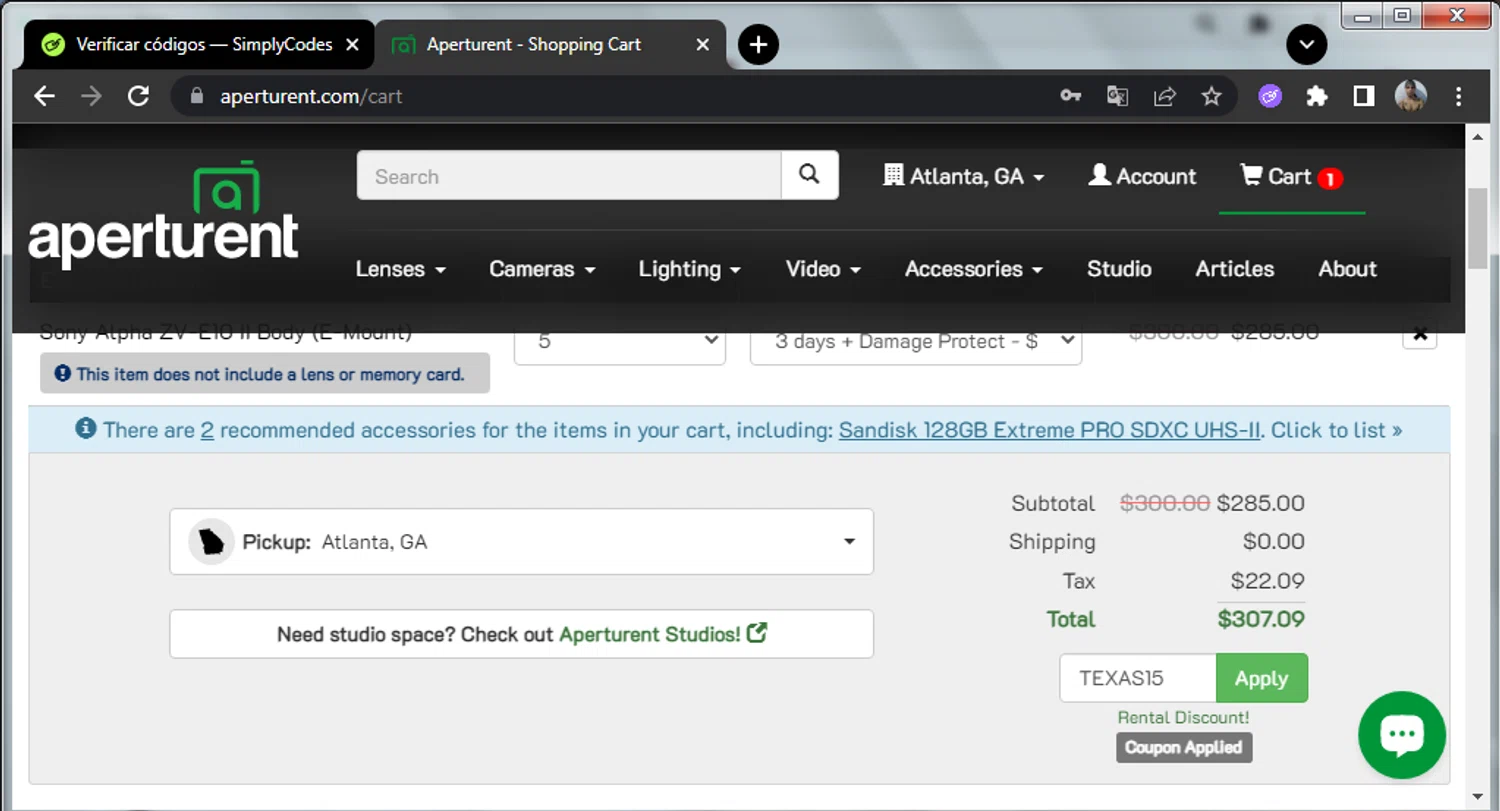Image resolution: width=1500 pixels, height=811 pixels.
Task: Remove the Sony item with X
Action: (x=1420, y=336)
